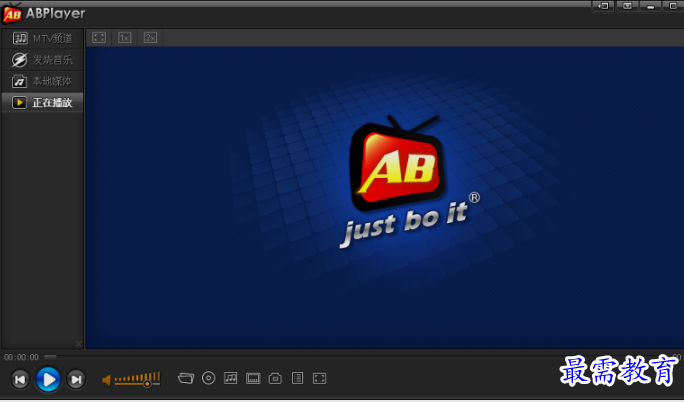
Task: Enter fullscreen from the bottom toolbar
Action: click(x=319, y=378)
